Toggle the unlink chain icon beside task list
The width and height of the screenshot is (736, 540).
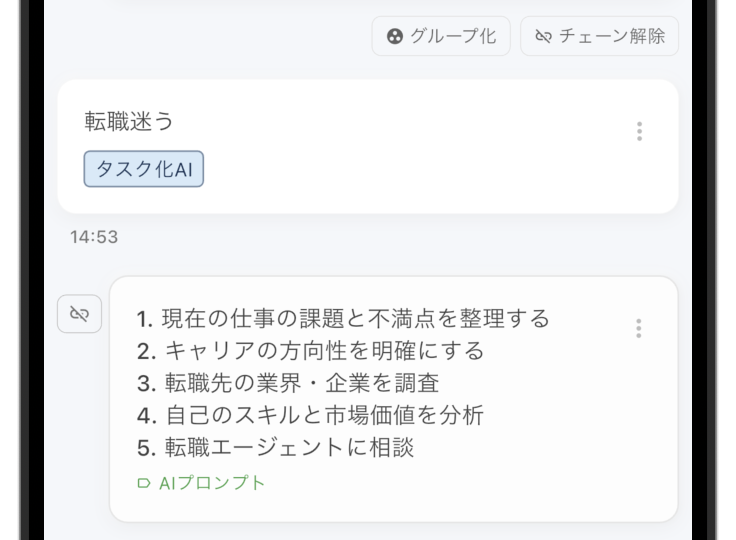(x=79, y=314)
